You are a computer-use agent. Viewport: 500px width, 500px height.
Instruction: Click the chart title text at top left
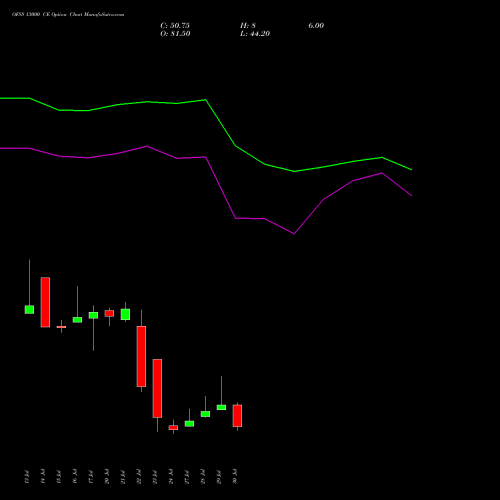coord(68,15)
